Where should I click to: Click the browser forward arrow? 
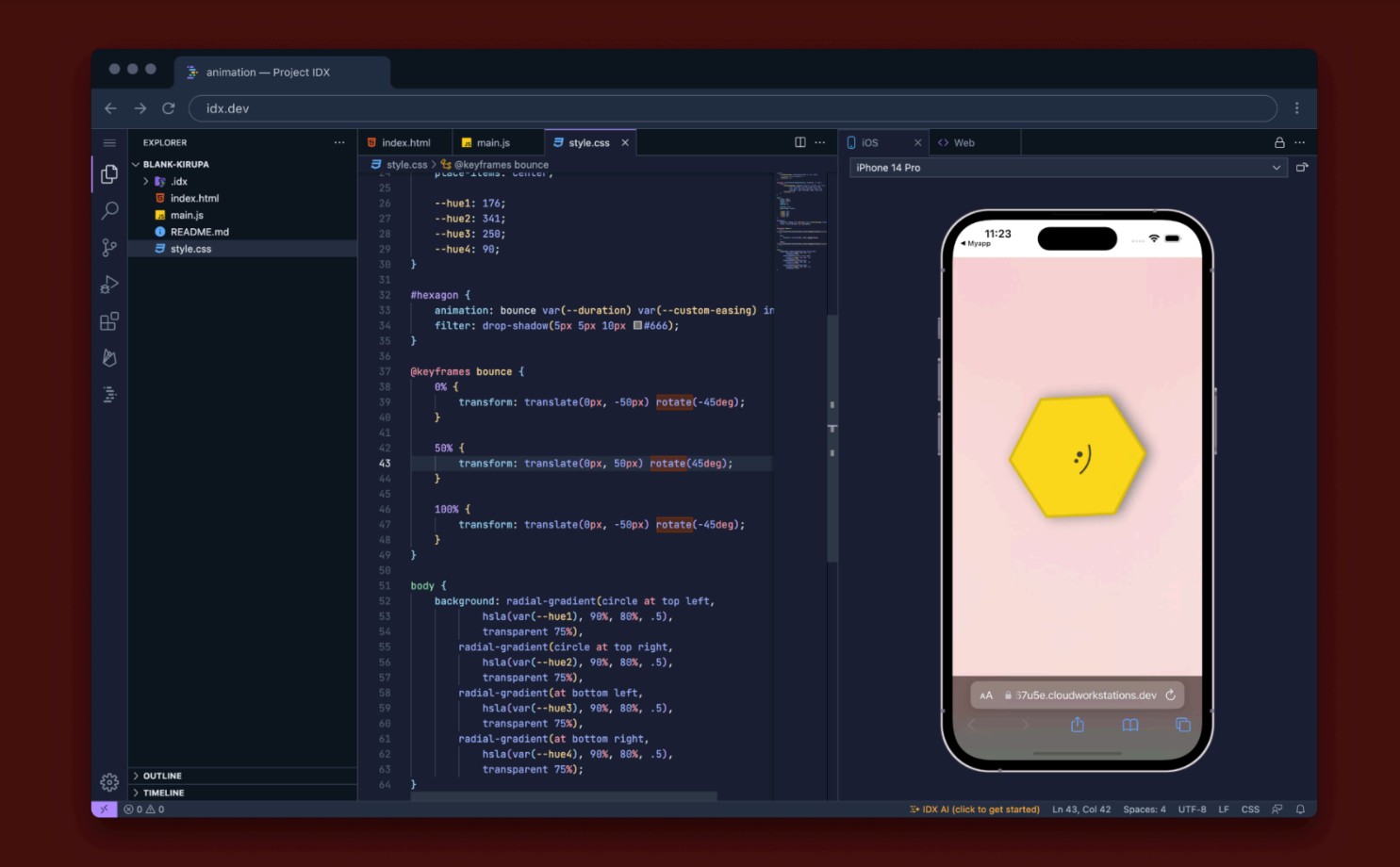[x=140, y=108]
